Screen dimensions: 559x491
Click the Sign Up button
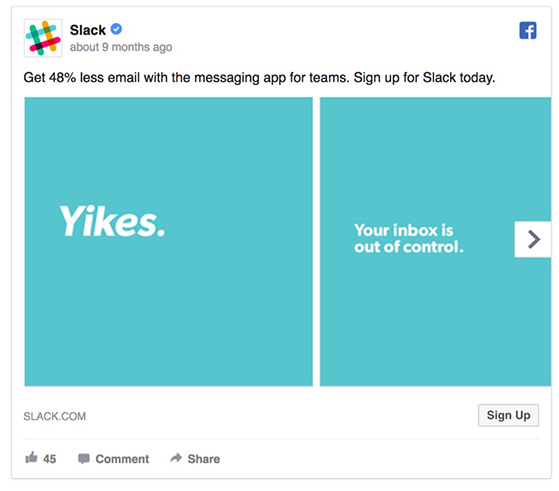click(508, 415)
